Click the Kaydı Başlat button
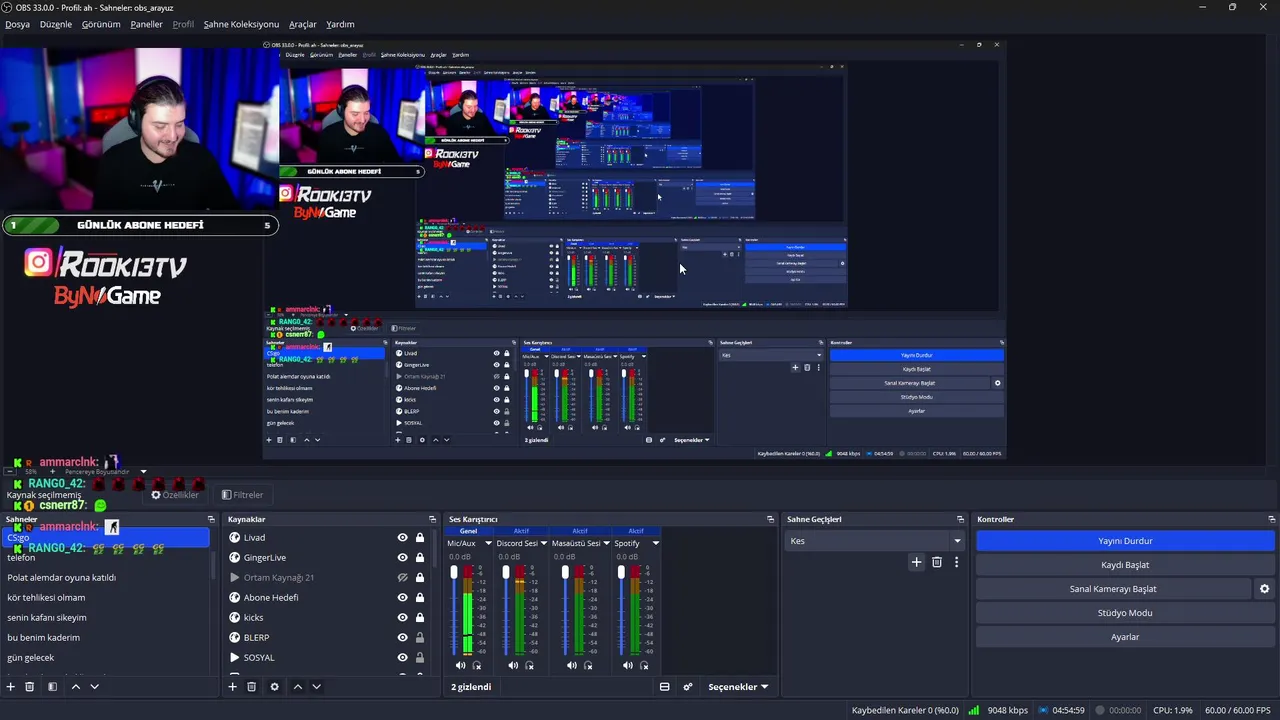This screenshot has height=720, width=1280. tap(1125, 565)
